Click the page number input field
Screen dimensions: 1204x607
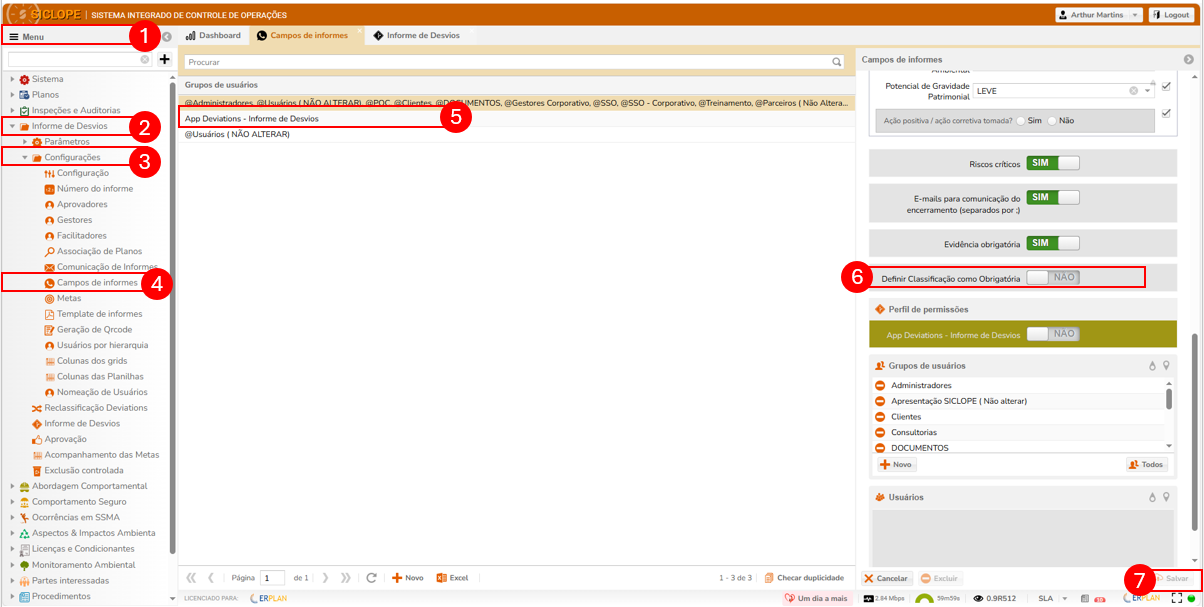pyautogui.click(x=272, y=578)
